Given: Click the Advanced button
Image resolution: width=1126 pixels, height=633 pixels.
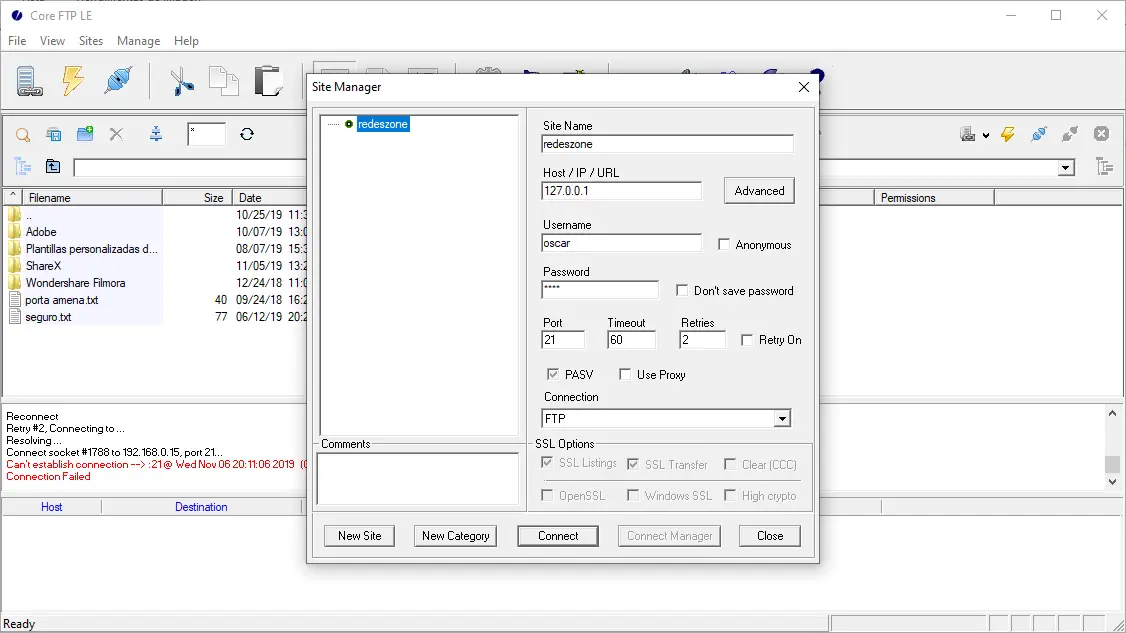Looking at the screenshot, I should point(759,190).
